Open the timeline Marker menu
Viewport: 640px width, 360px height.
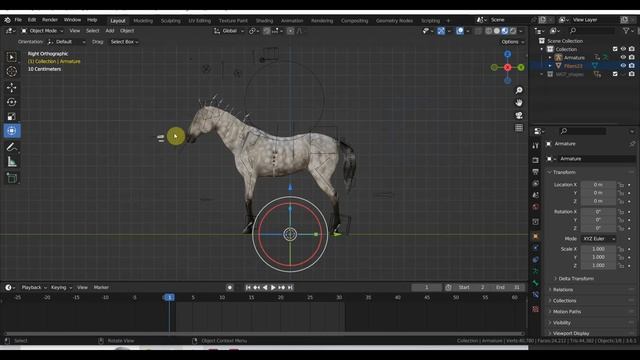click(x=101, y=287)
